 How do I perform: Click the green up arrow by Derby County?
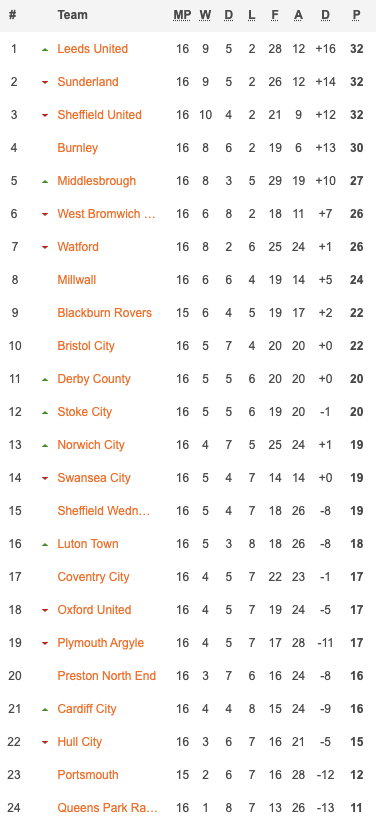45,379
